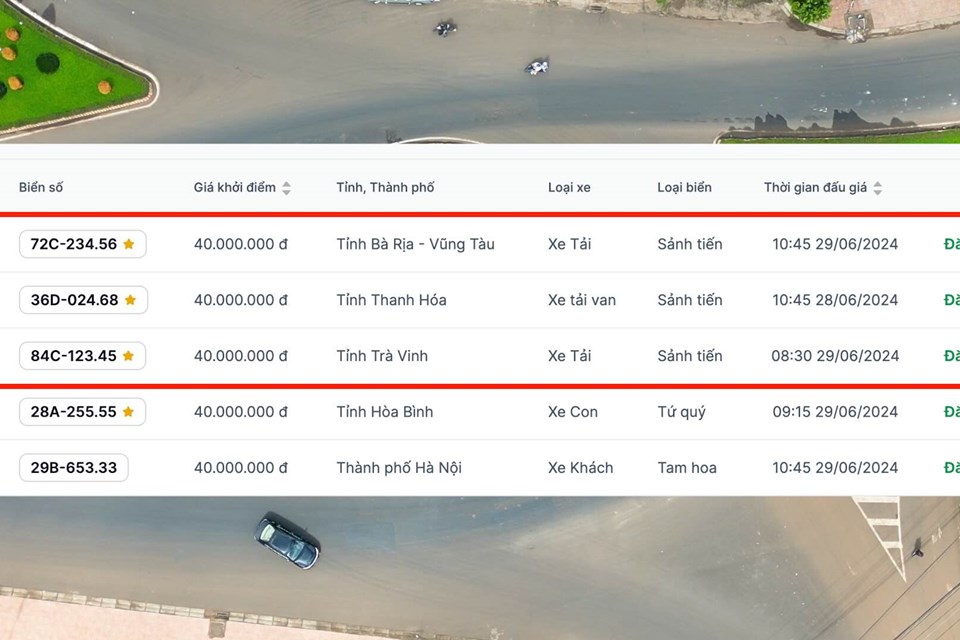The width and height of the screenshot is (960, 640).
Task: Sort by Giá khởi điểm using arrow icon
Action: 286,188
